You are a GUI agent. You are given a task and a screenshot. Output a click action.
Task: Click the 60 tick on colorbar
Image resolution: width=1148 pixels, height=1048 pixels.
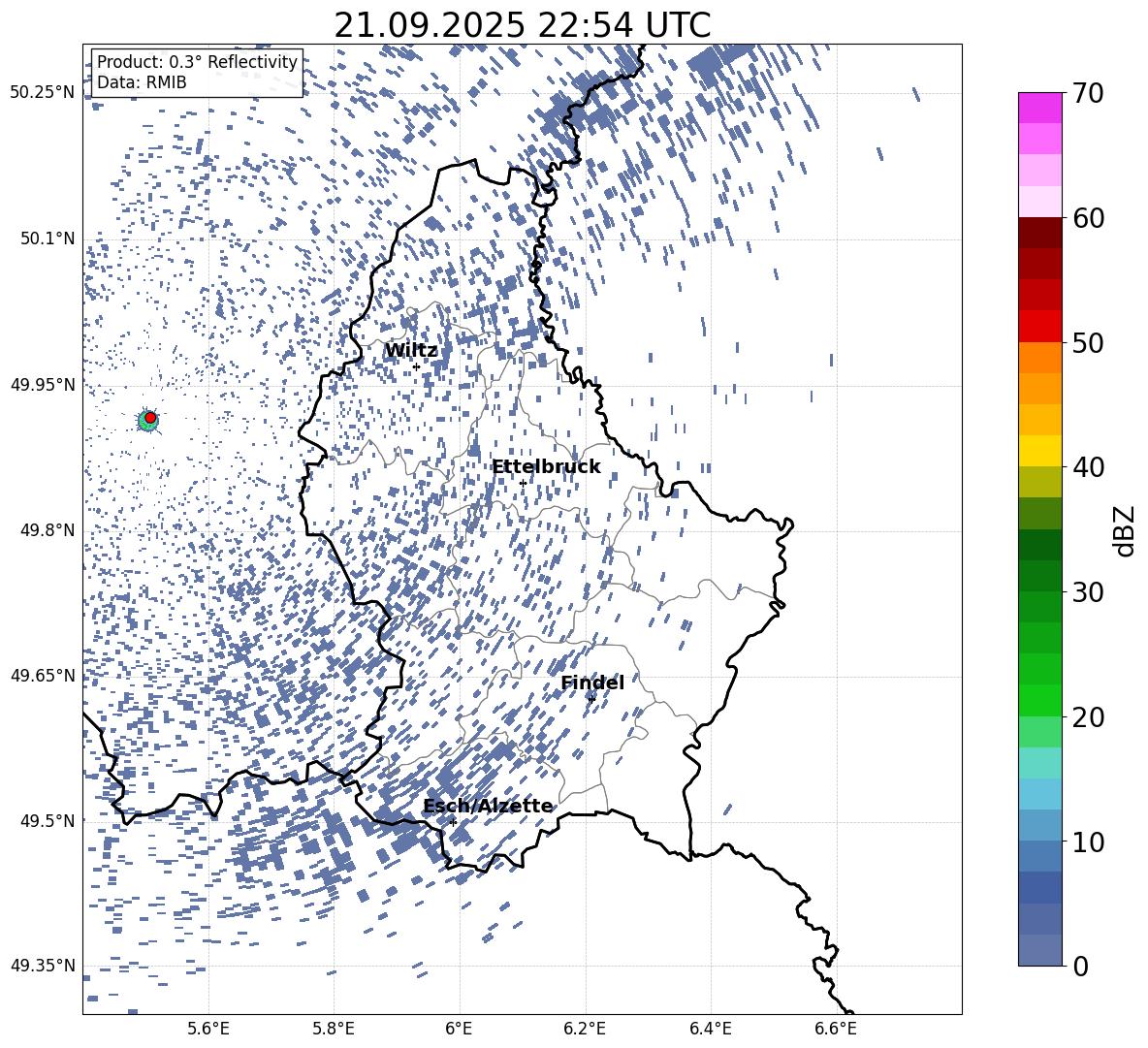point(1088,218)
